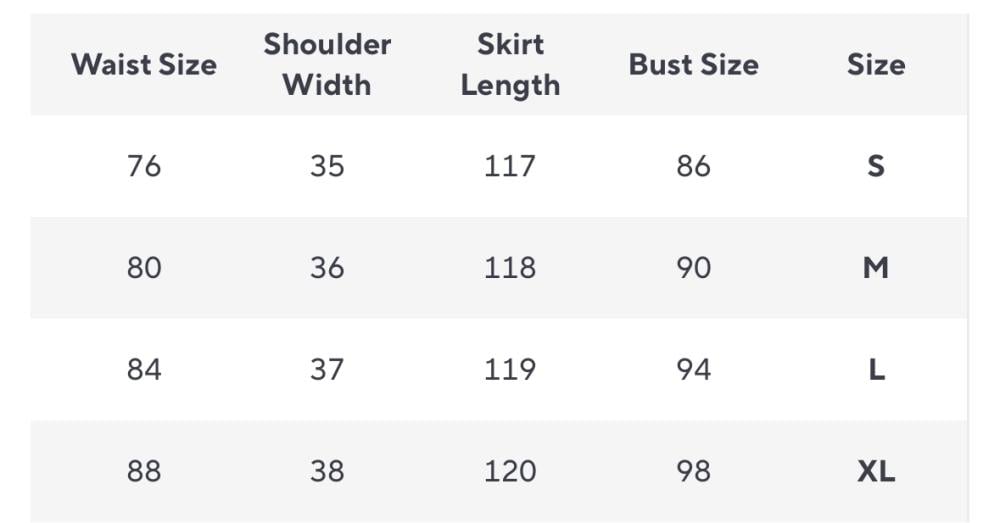Click the last column header labeled Size
The height and width of the screenshot is (523, 1000).
pos(875,65)
